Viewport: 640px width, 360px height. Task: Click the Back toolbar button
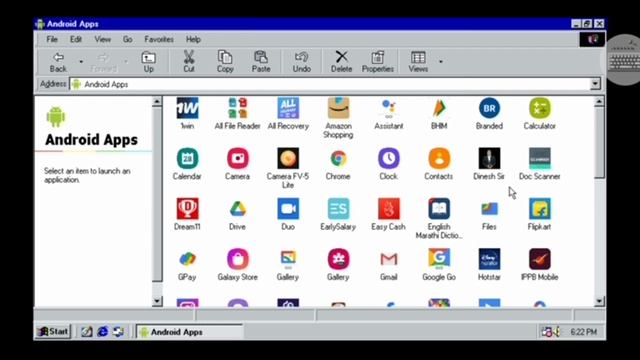click(x=58, y=62)
